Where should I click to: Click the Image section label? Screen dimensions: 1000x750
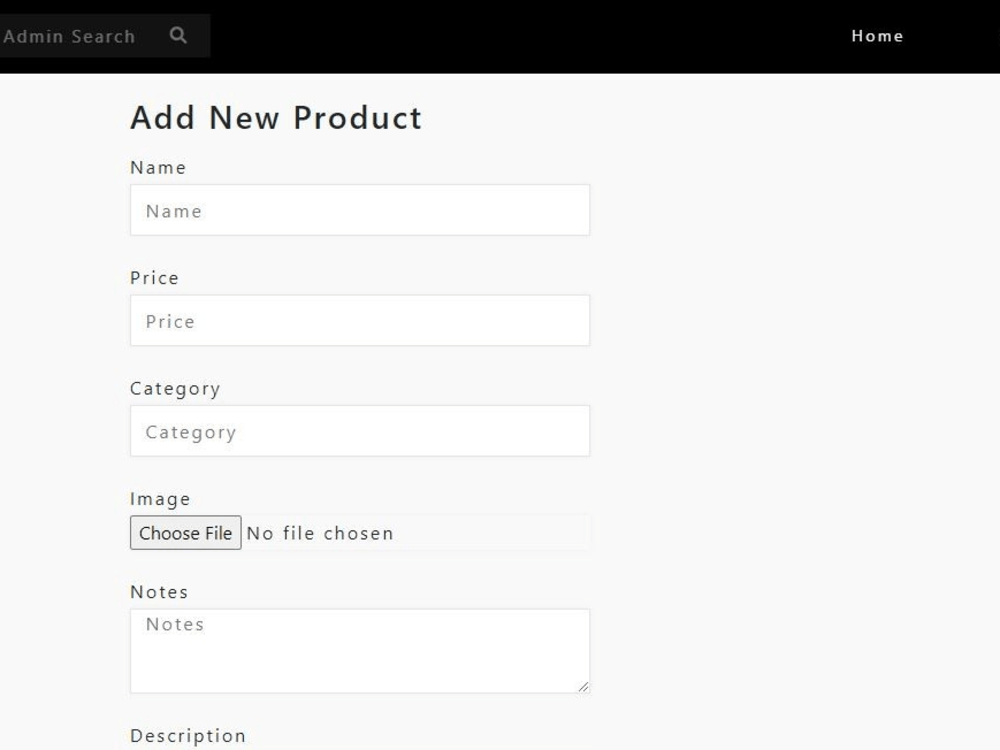[160, 498]
